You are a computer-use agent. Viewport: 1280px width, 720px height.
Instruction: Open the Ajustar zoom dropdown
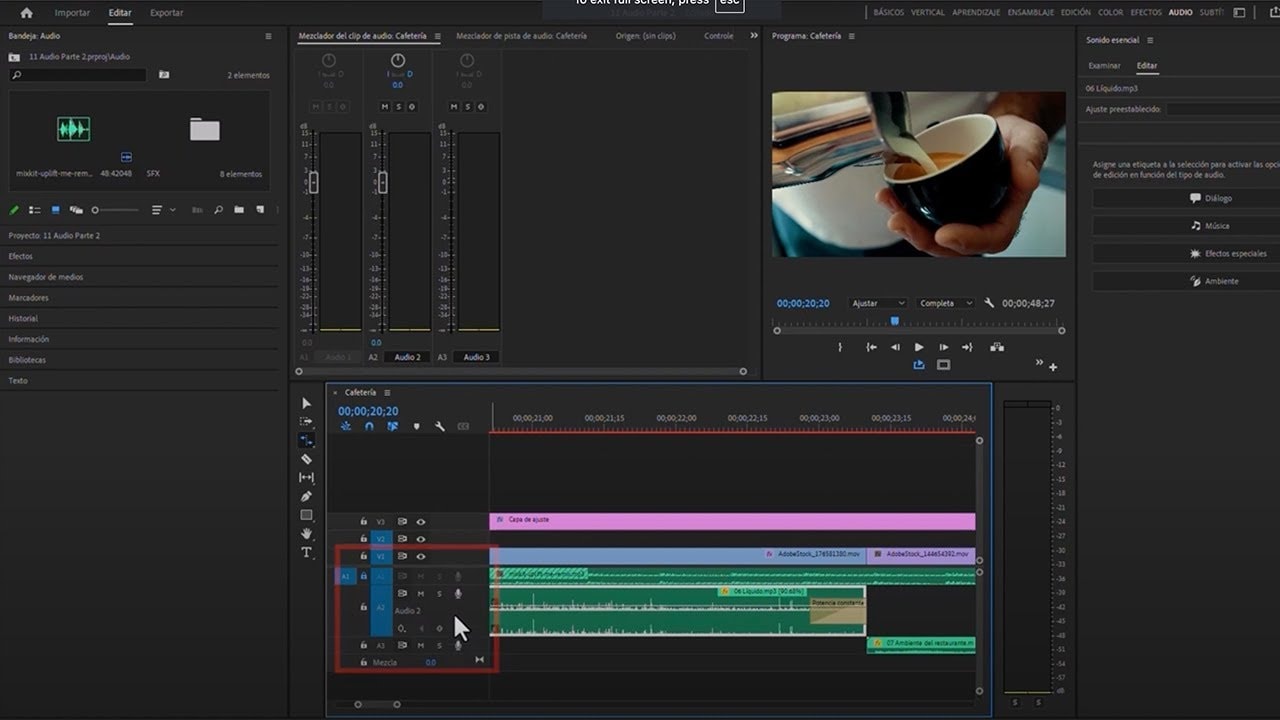click(x=877, y=302)
